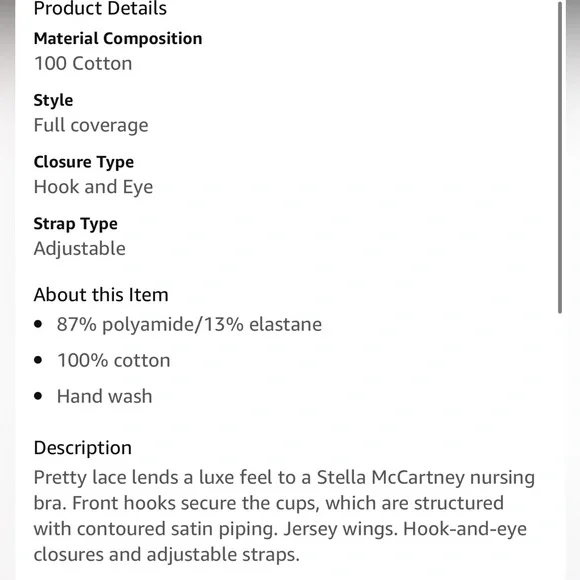Click the bullet point before 87% polyamide
The height and width of the screenshot is (580, 580).
[x=38, y=324]
